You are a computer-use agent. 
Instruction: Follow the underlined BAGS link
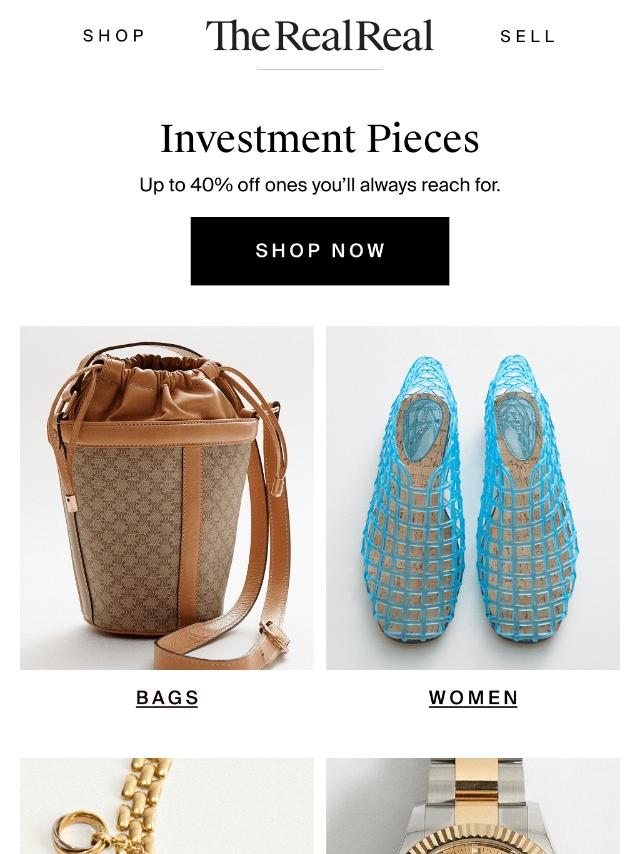click(167, 698)
